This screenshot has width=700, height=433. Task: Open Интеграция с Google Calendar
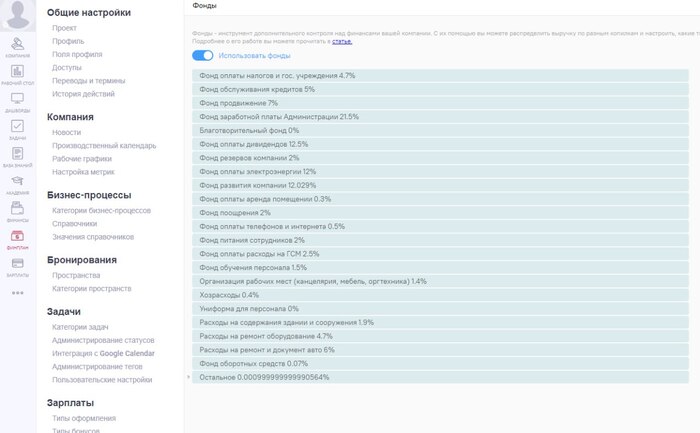tap(103, 354)
